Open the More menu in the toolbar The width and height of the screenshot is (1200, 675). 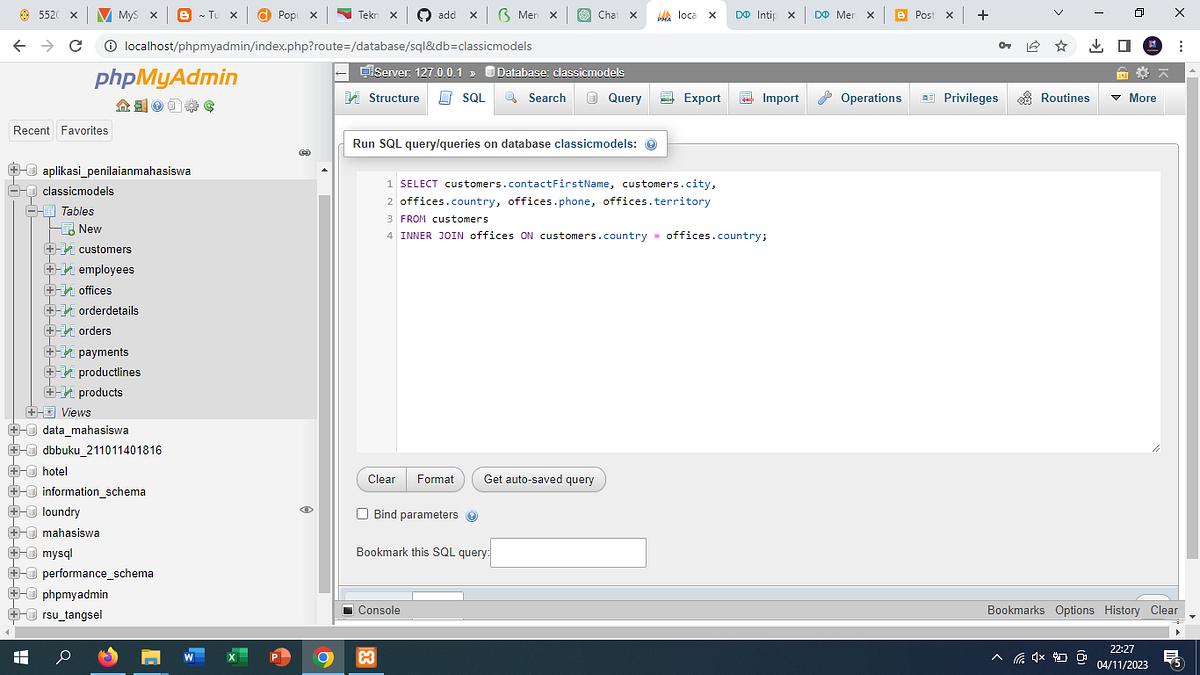(x=1131, y=98)
